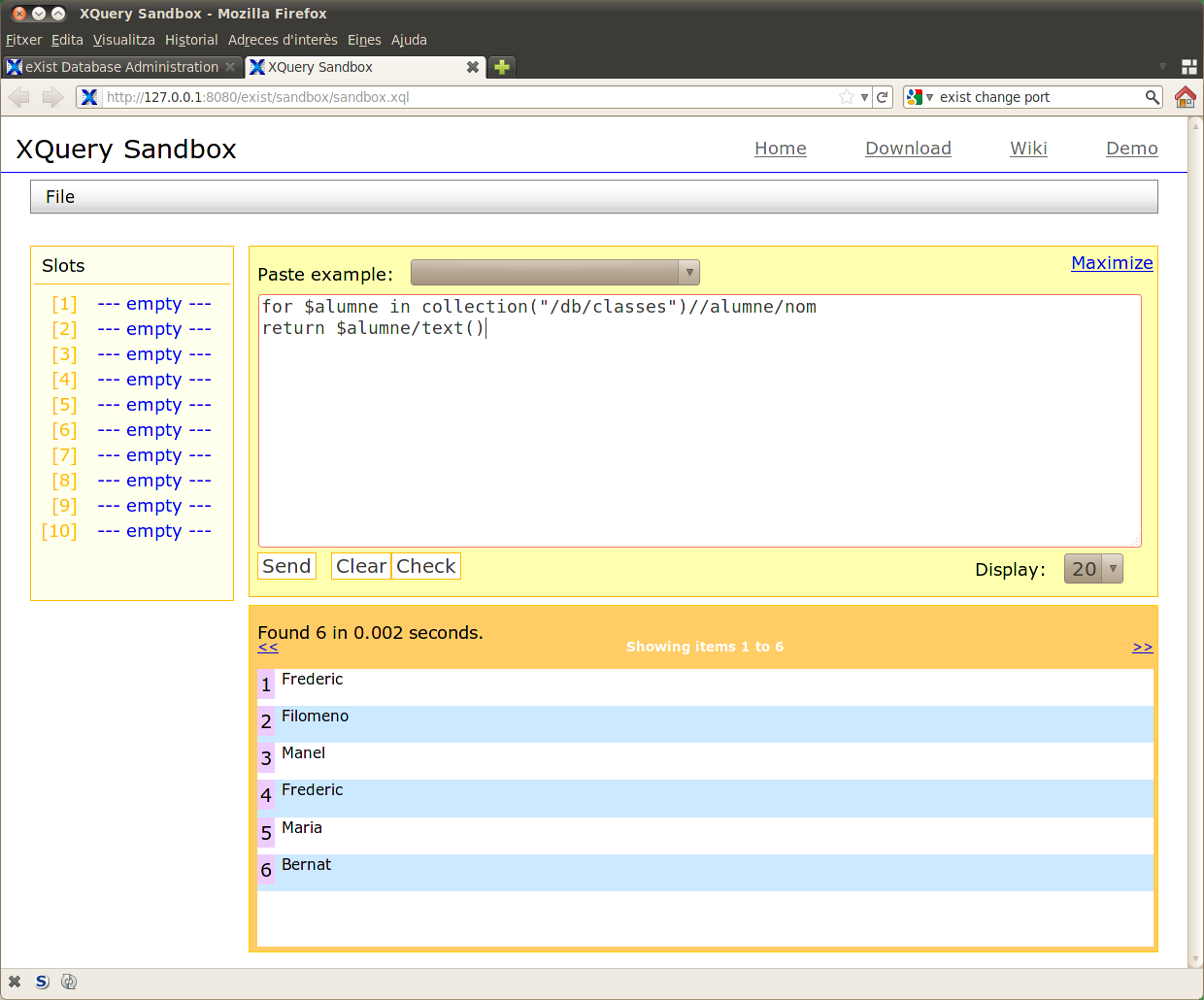Select slot 1 empty entry
The image size is (1204, 1000).
click(153, 304)
